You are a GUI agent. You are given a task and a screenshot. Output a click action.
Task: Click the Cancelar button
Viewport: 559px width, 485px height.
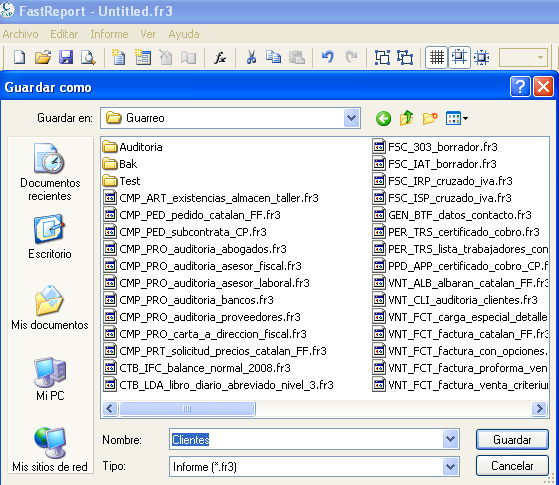click(x=512, y=466)
